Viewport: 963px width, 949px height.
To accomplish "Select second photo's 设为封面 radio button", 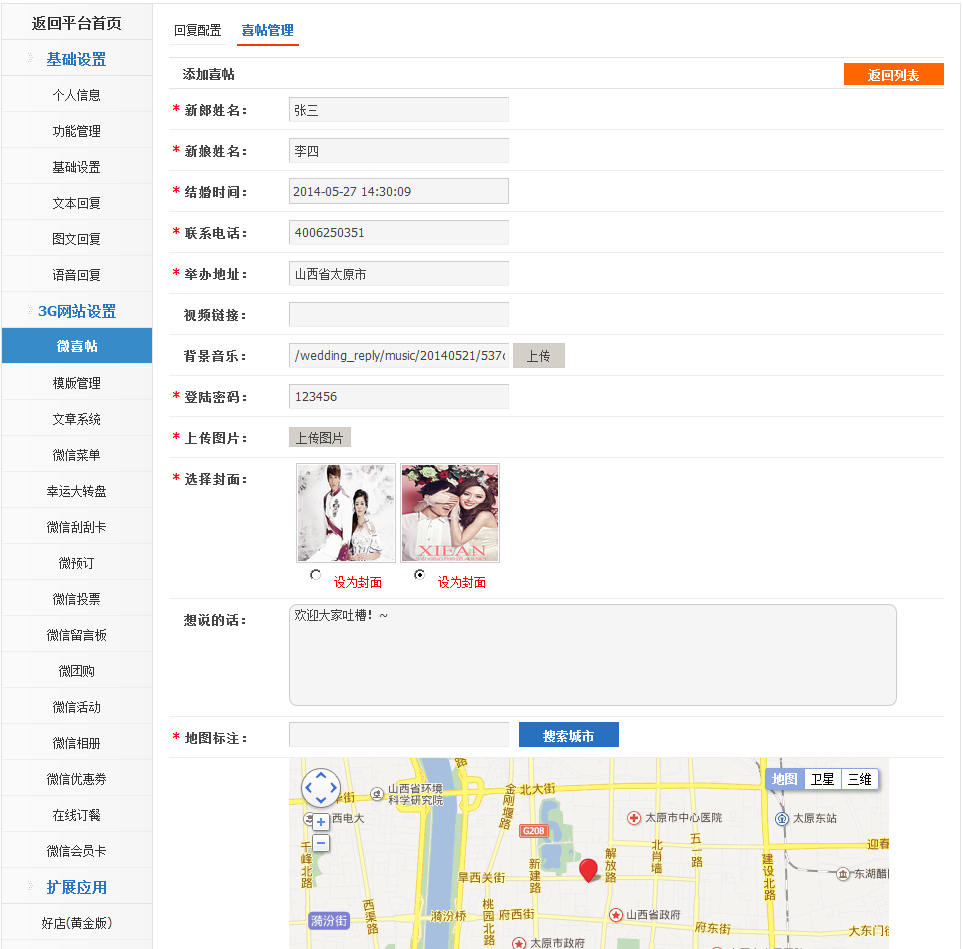I will (x=419, y=575).
